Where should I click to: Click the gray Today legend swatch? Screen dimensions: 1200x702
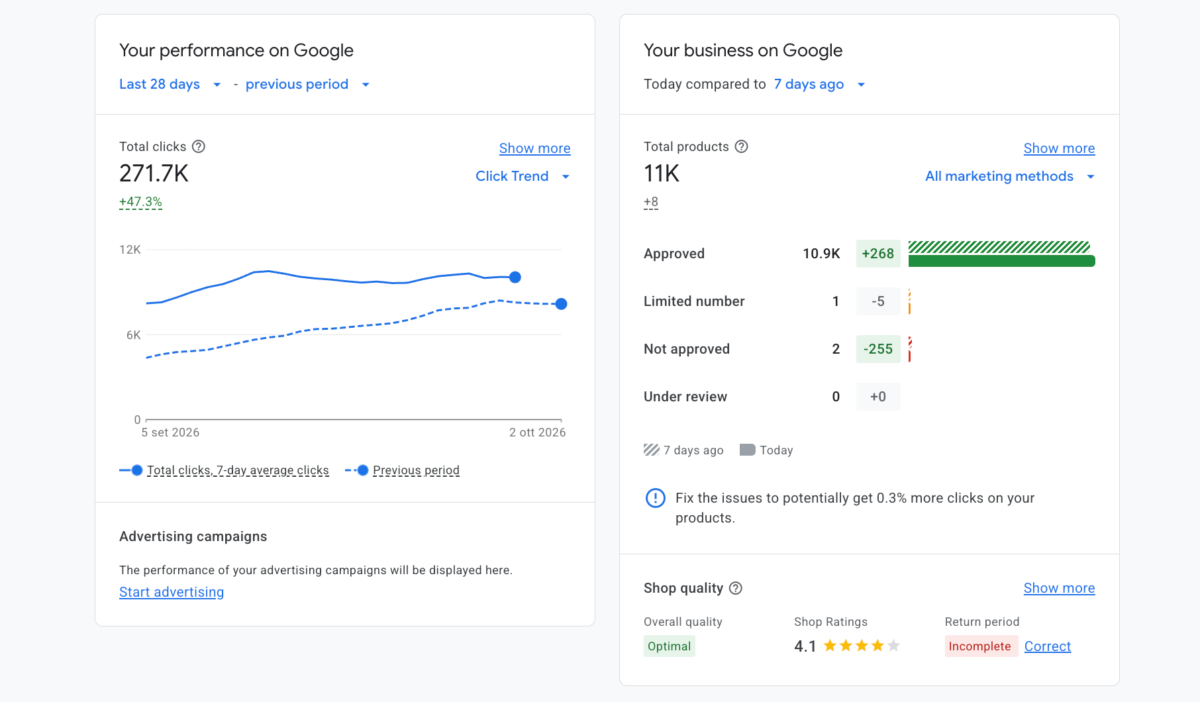[x=747, y=450]
